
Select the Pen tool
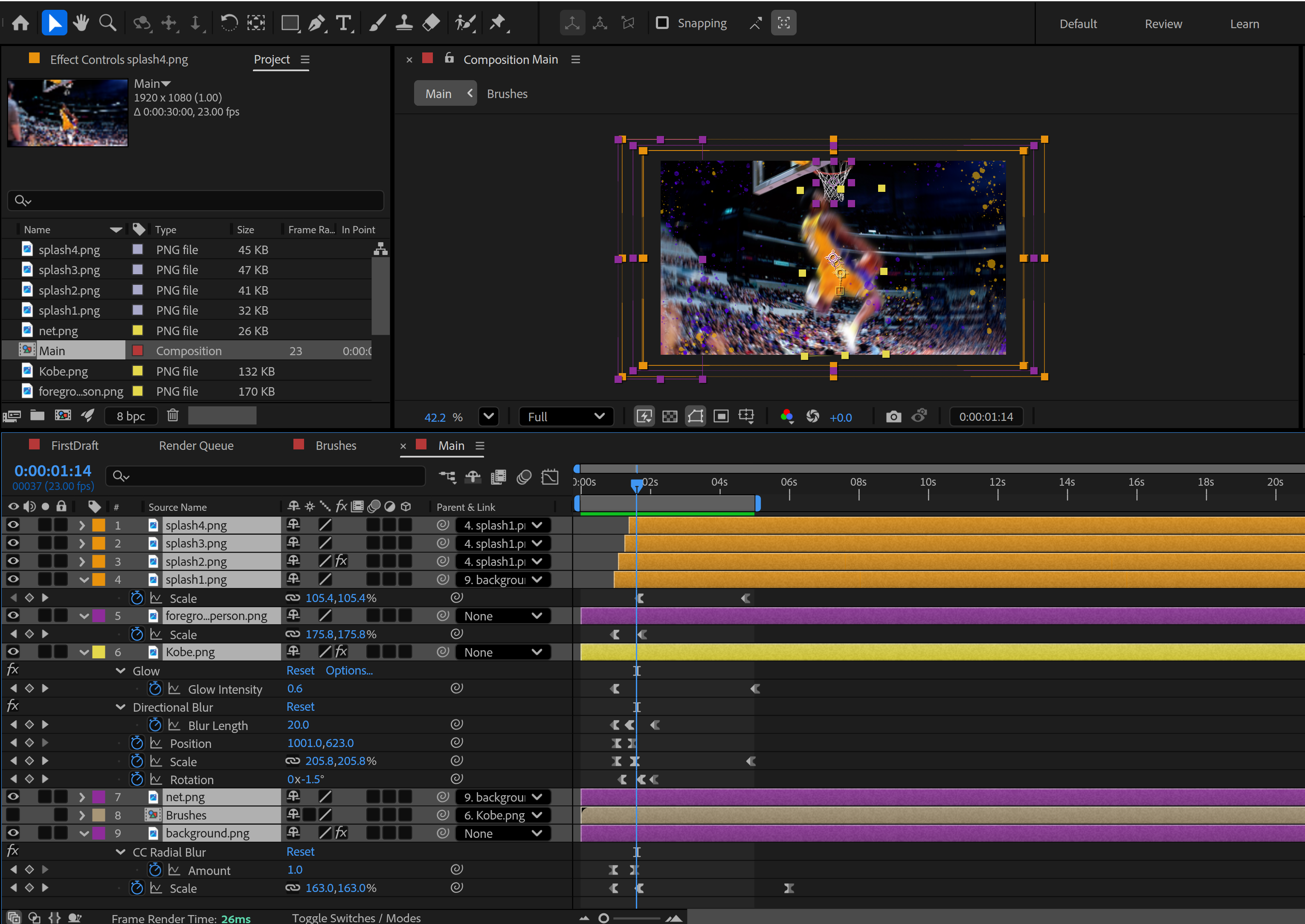click(x=316, y=23)
